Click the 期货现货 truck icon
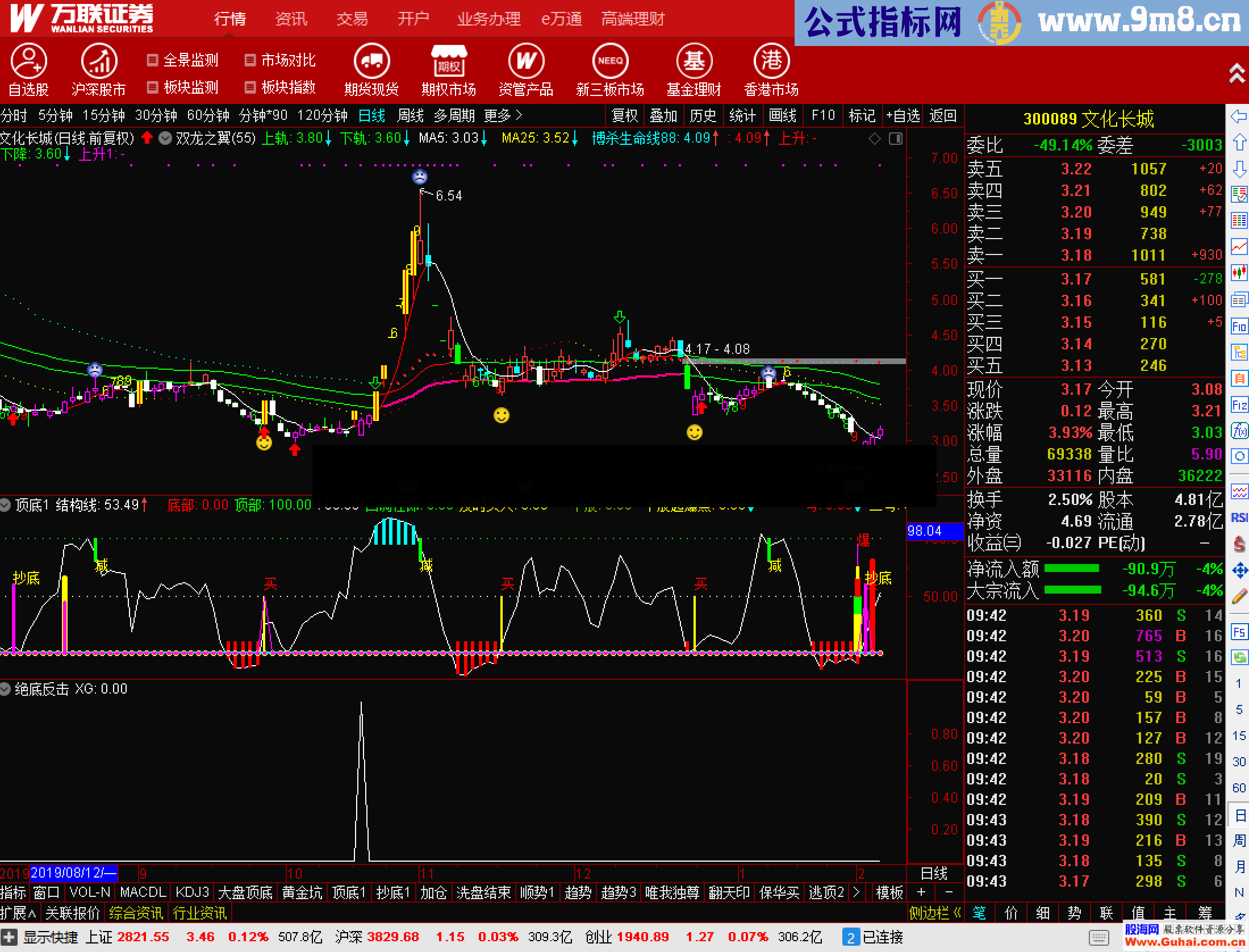The height and width of the screenshot is (952, 1249). (x=371, y=61)
